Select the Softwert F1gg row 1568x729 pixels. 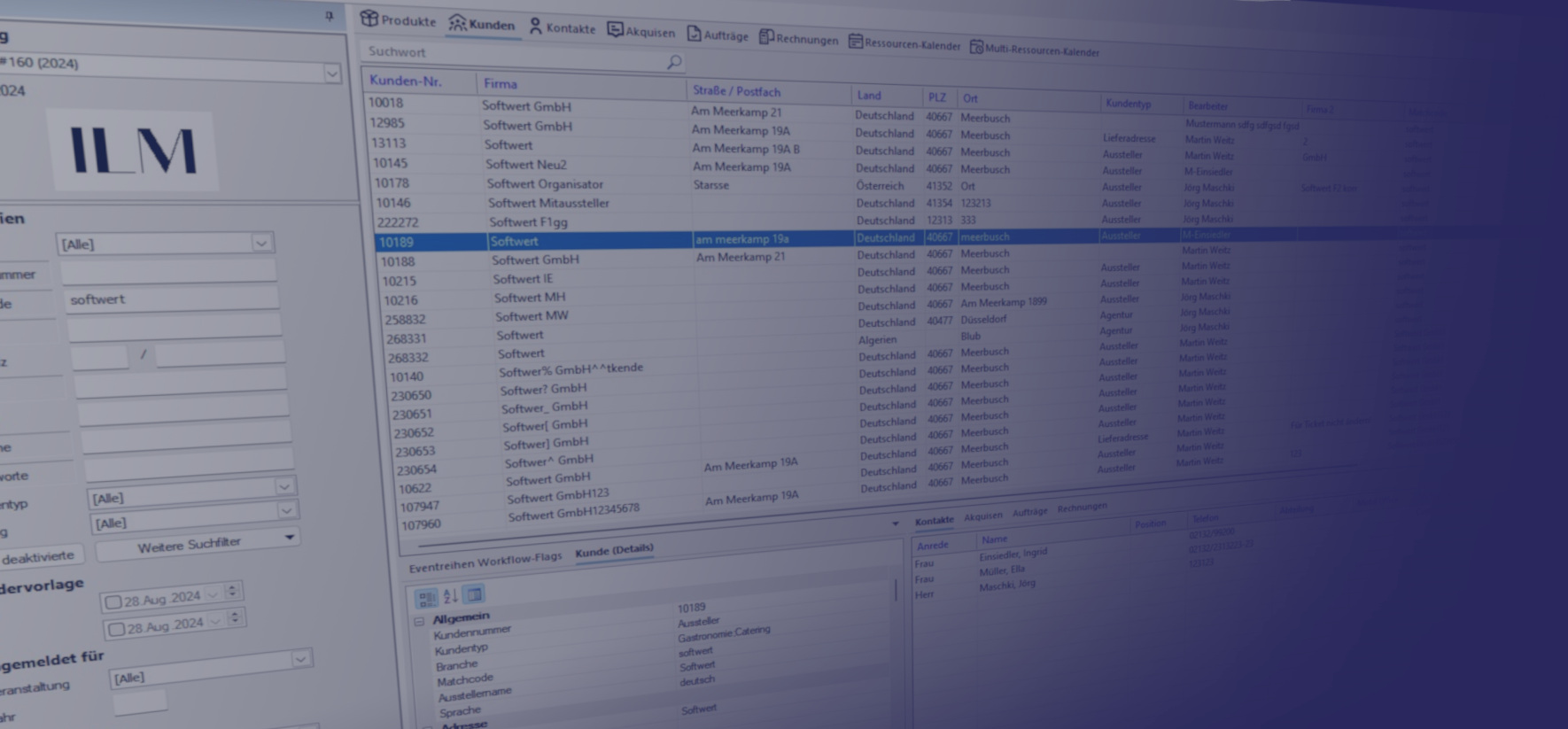tap(528, 222)
